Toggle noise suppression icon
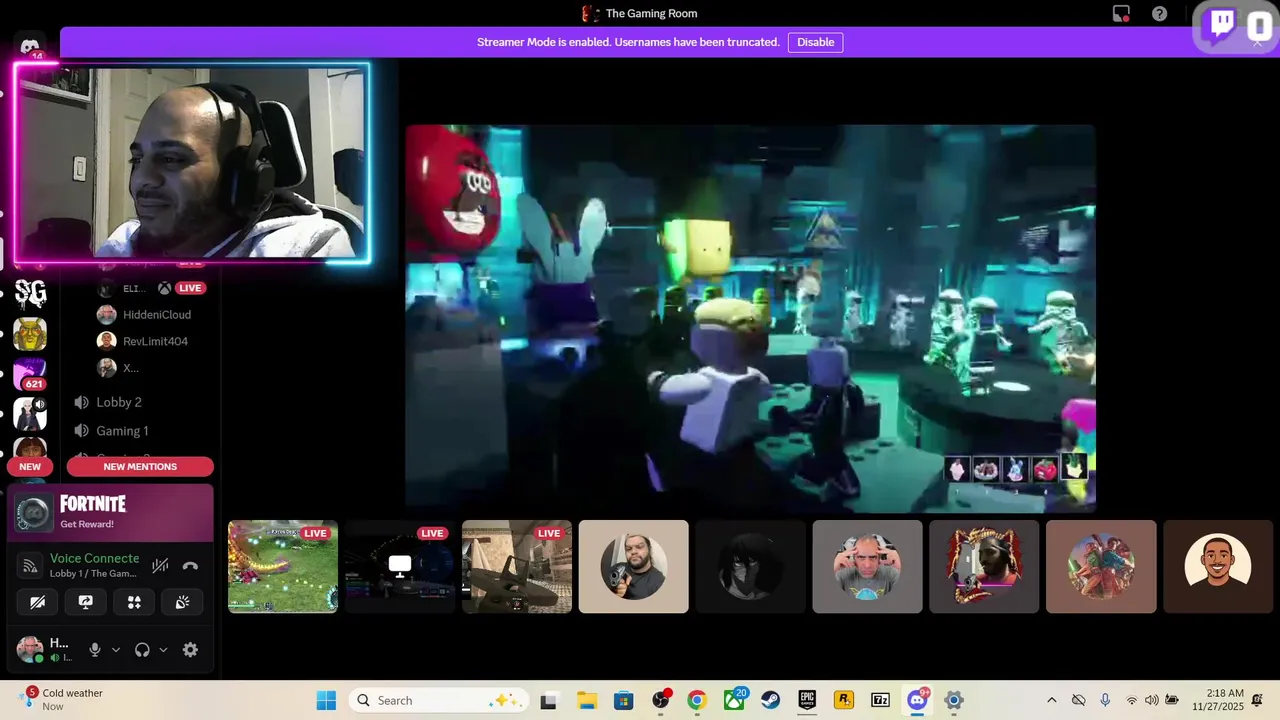The height and width of the screenshot is (720, 1280). coord(160,566)
